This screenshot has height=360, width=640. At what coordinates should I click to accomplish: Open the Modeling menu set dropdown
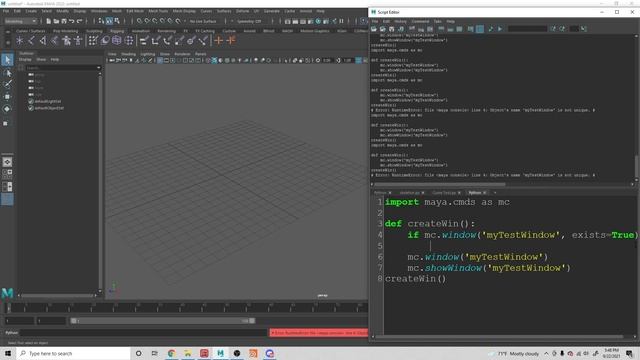(20, 21)
